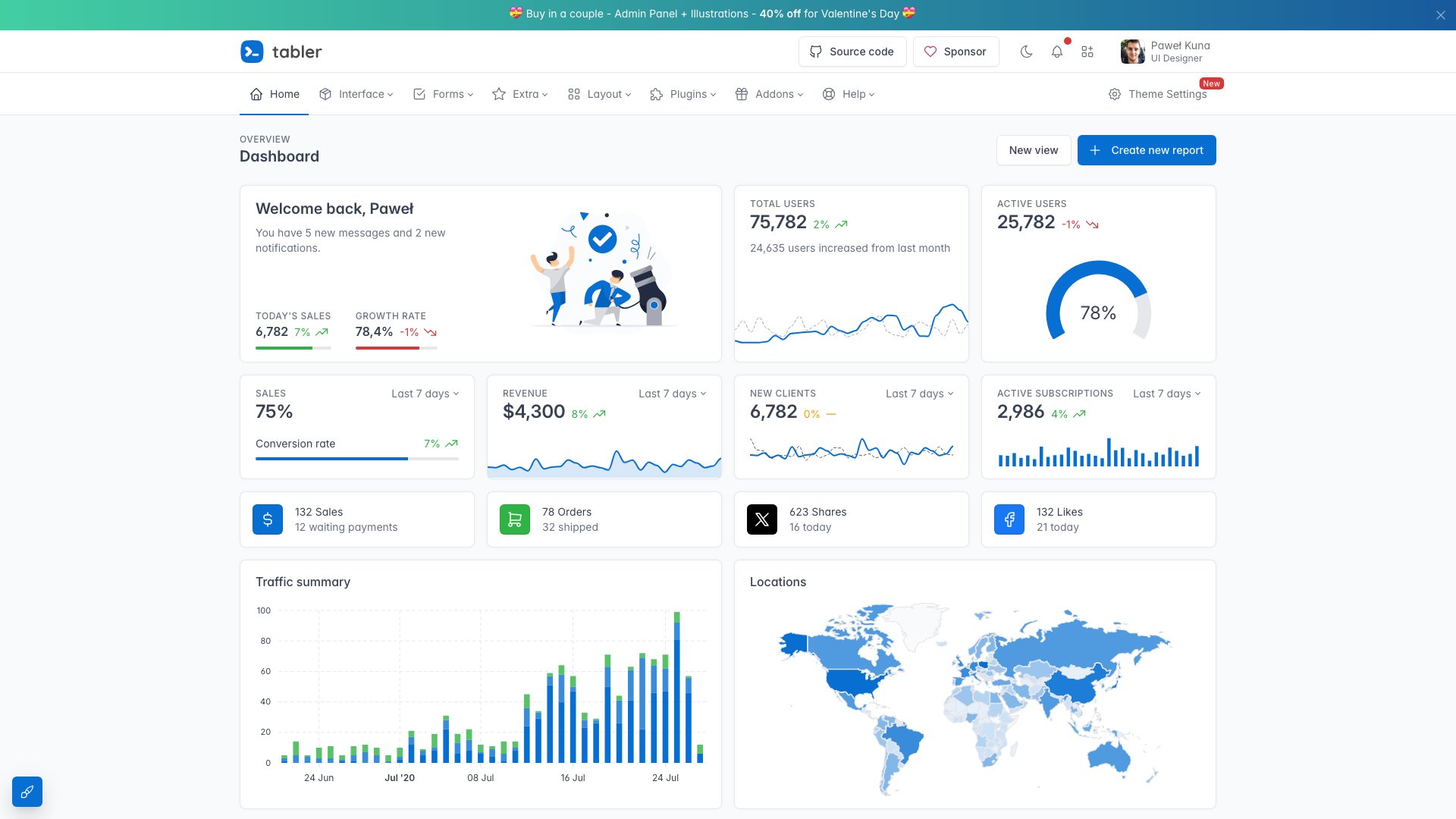Click the Conversion rate progress bar
The image size is (1456, 819).
pyautogui.click(x=356, y=458)
